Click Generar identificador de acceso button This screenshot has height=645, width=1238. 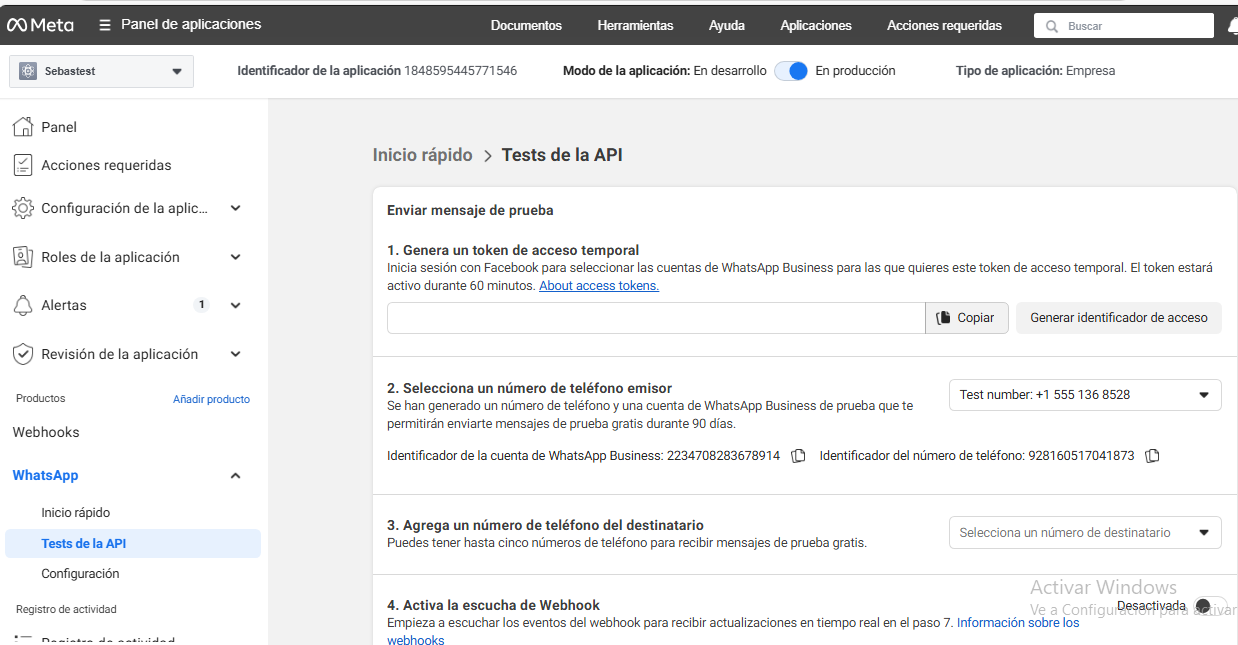point(1119,318)
